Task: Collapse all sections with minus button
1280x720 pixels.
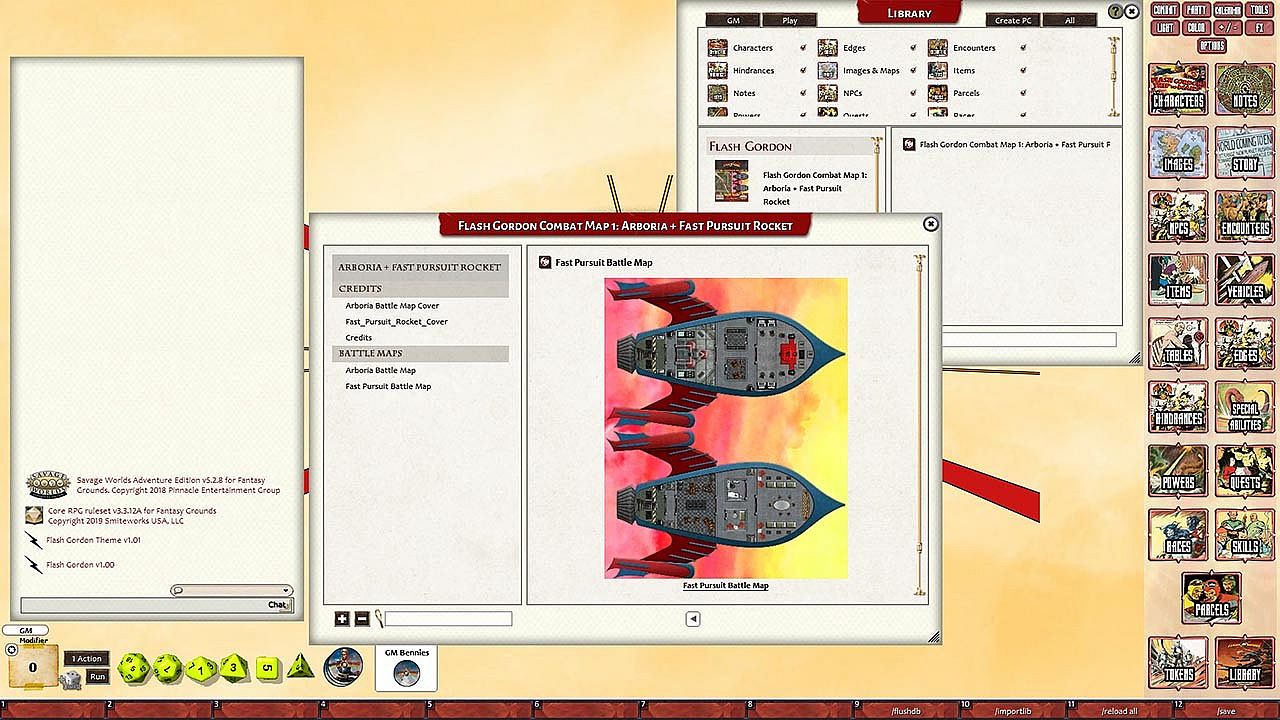Action: click(x=362, y=619)
